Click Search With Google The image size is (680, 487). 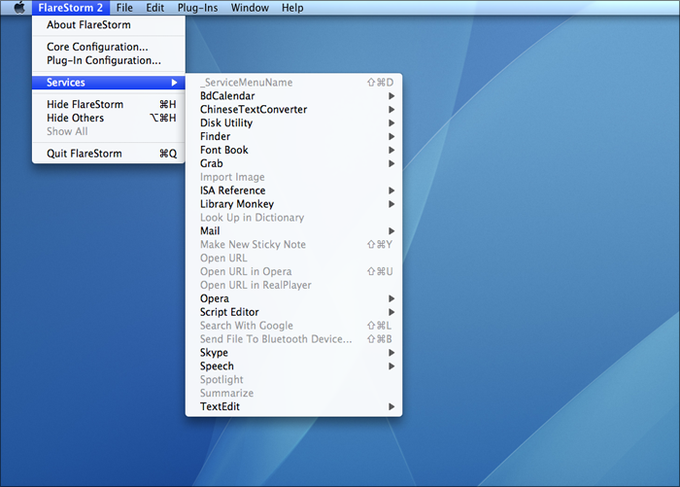coord(294,325)
